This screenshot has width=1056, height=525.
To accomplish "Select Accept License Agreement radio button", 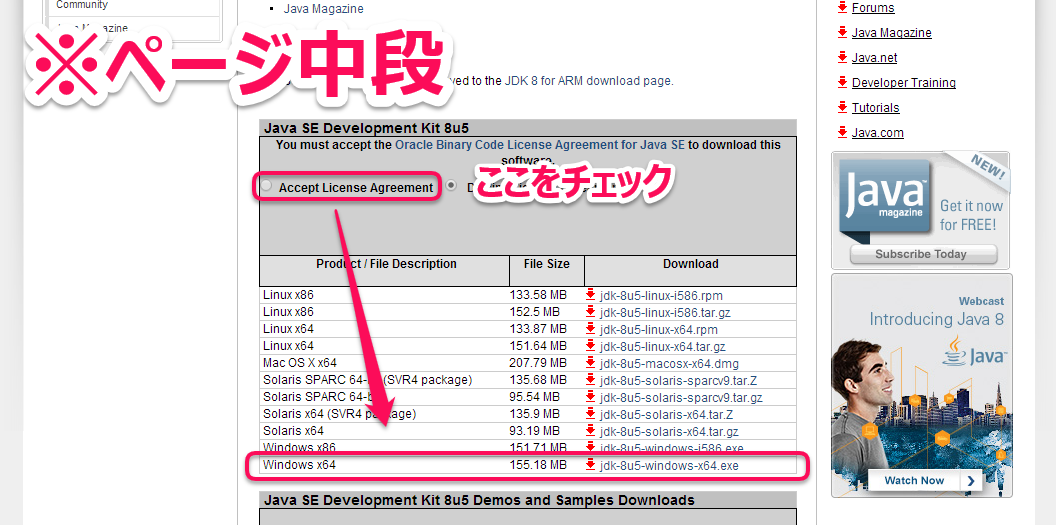I will tap(267, 186).
